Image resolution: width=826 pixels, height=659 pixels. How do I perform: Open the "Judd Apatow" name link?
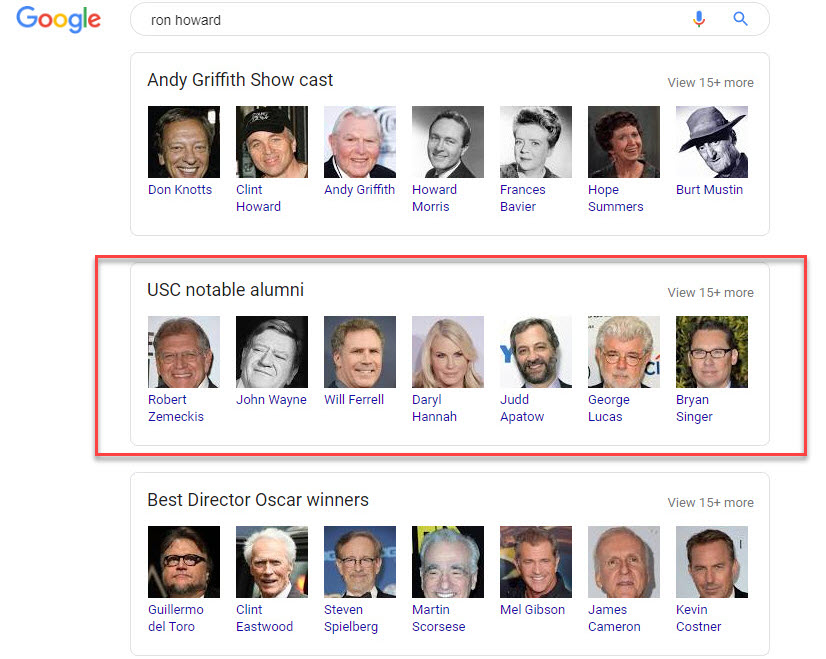pyautogui.click(x=522, y=408)
